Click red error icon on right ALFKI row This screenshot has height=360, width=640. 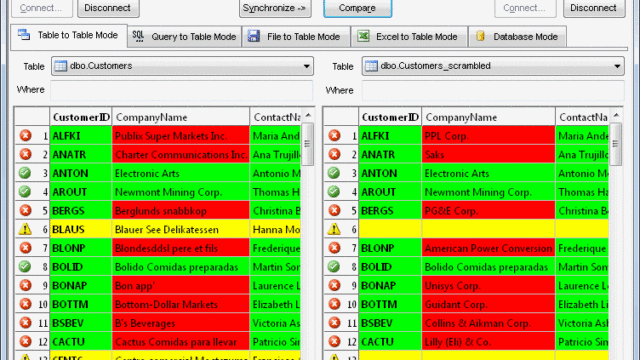pyautogui.click(x=334, y=136)
